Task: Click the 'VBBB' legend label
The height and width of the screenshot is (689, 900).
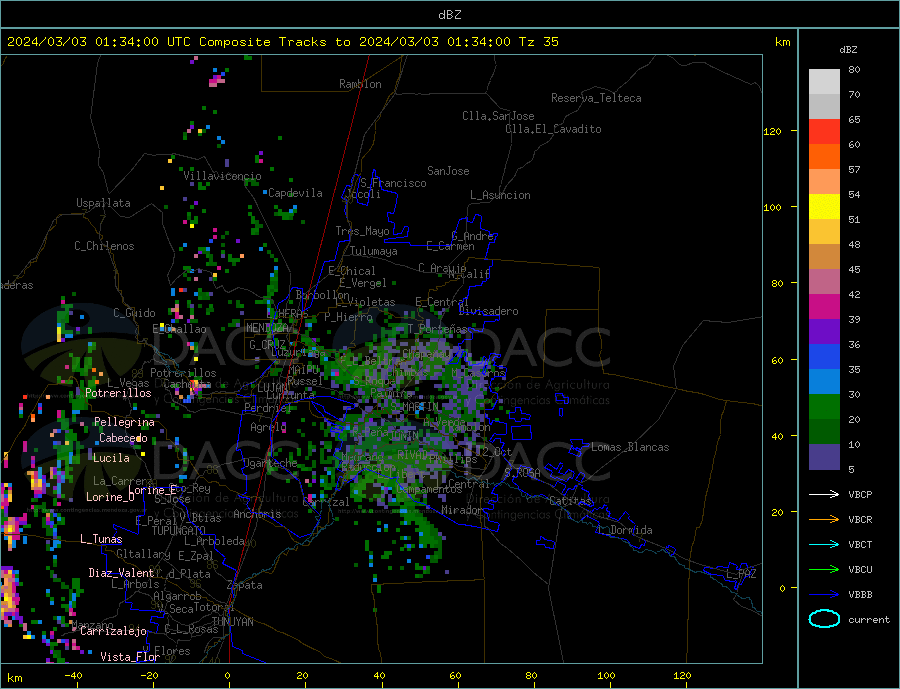Action: tap(860, 594)
